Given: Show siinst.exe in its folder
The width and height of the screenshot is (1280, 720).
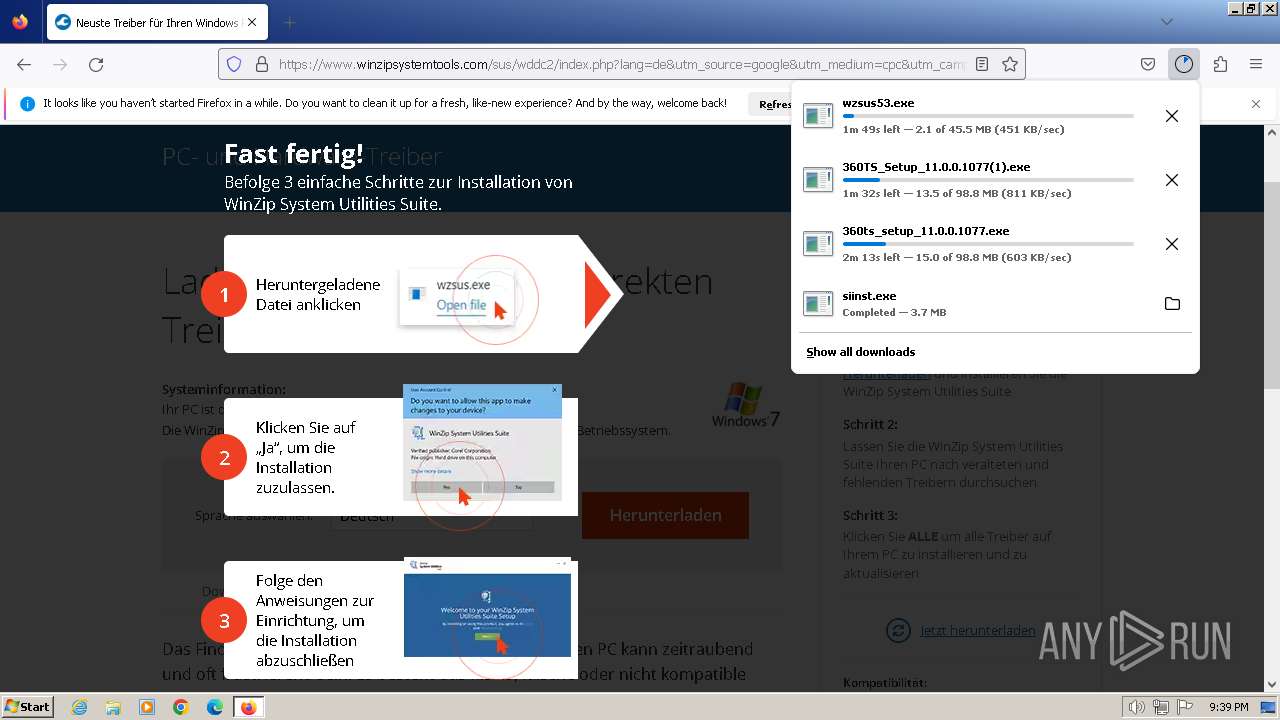Looking at the screenshot, I should click(x=1172, y=304).
